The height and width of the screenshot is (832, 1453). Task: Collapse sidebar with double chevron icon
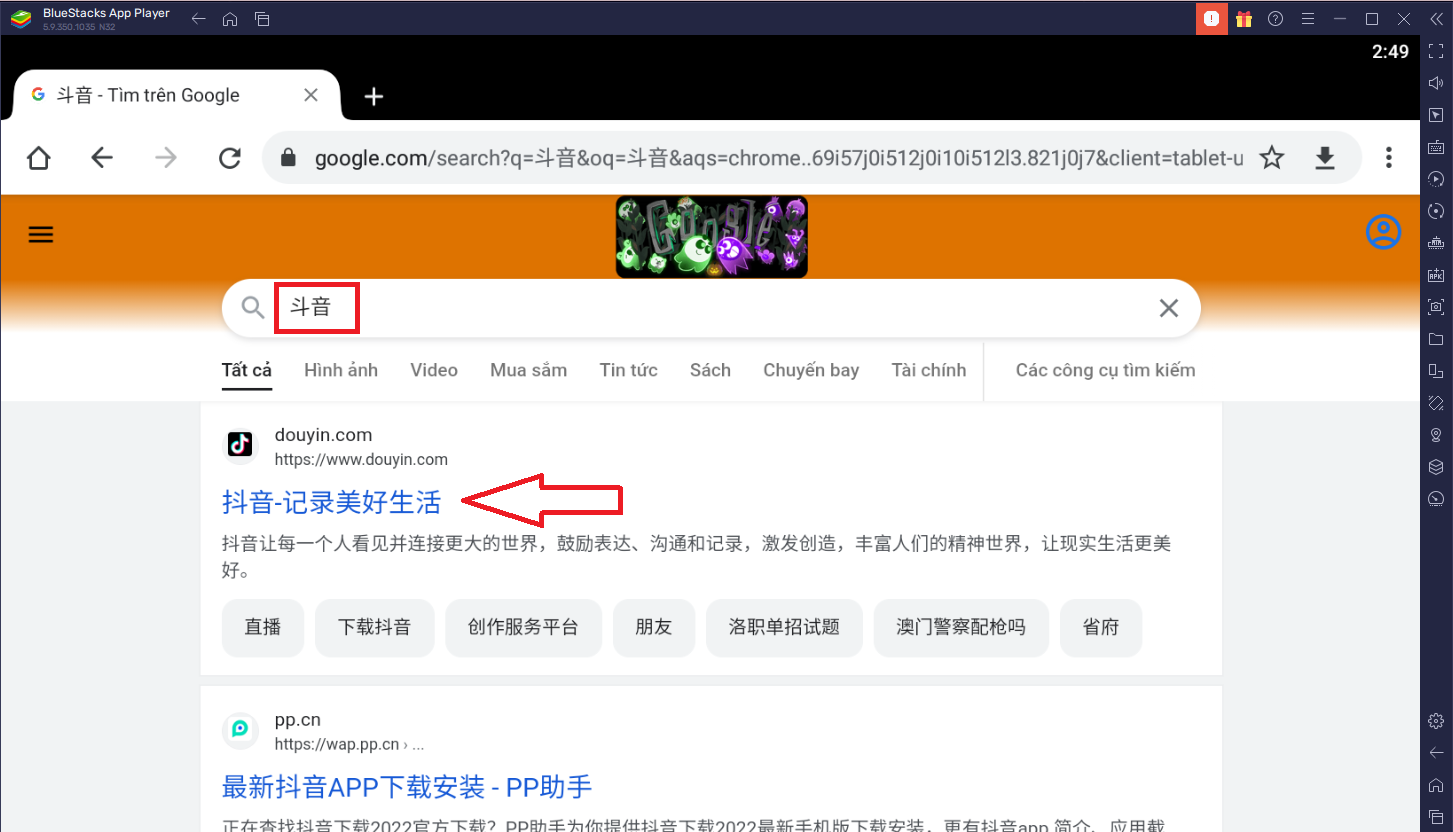pos(1436,18)
